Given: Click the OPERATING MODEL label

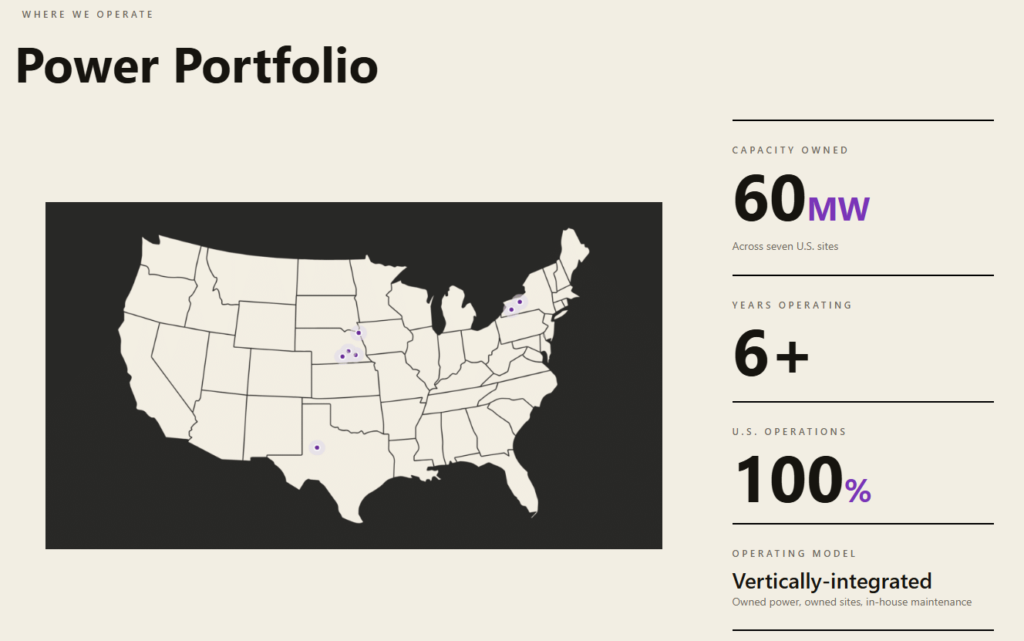Looking at the screenshot, I should pos(794,554).
